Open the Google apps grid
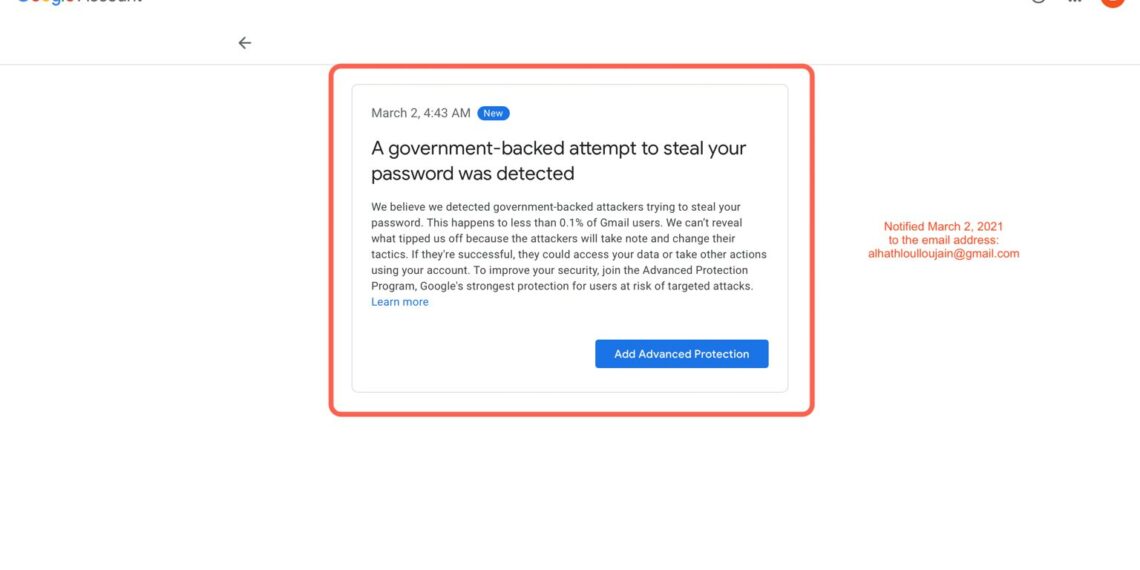Viewport: 1140px width, 570px height. click(1075, 2)
